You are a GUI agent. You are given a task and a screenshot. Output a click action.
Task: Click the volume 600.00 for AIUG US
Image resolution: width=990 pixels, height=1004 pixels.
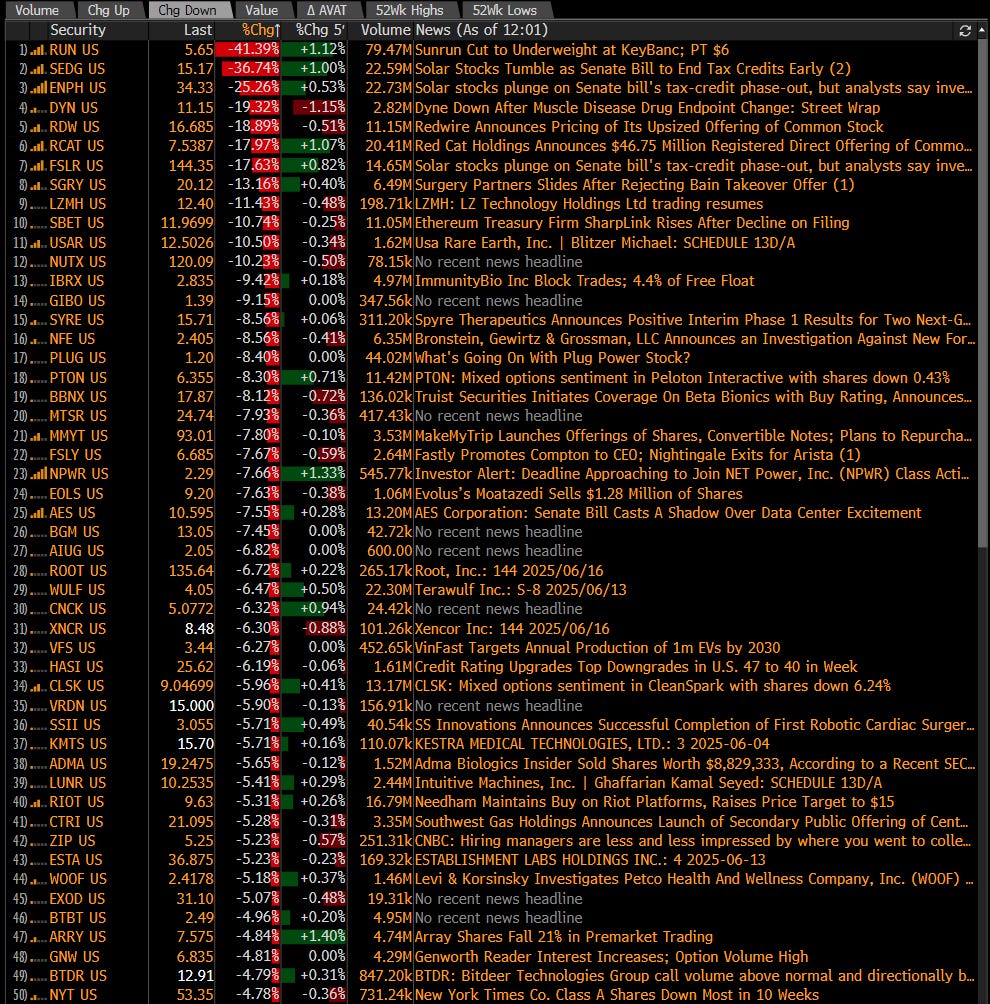pos(389,552)
